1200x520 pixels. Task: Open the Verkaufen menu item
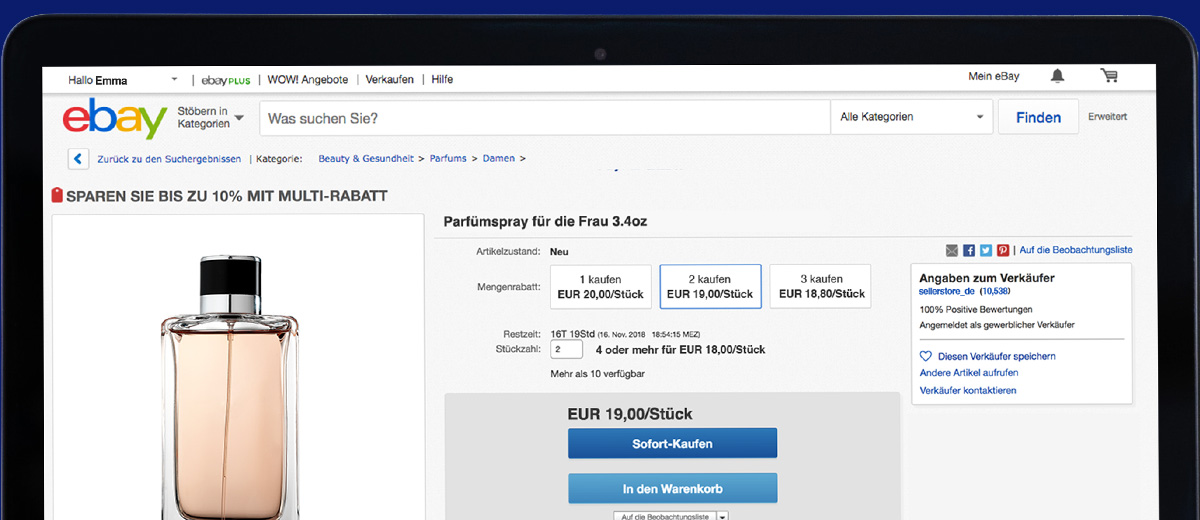pos(390,80)
